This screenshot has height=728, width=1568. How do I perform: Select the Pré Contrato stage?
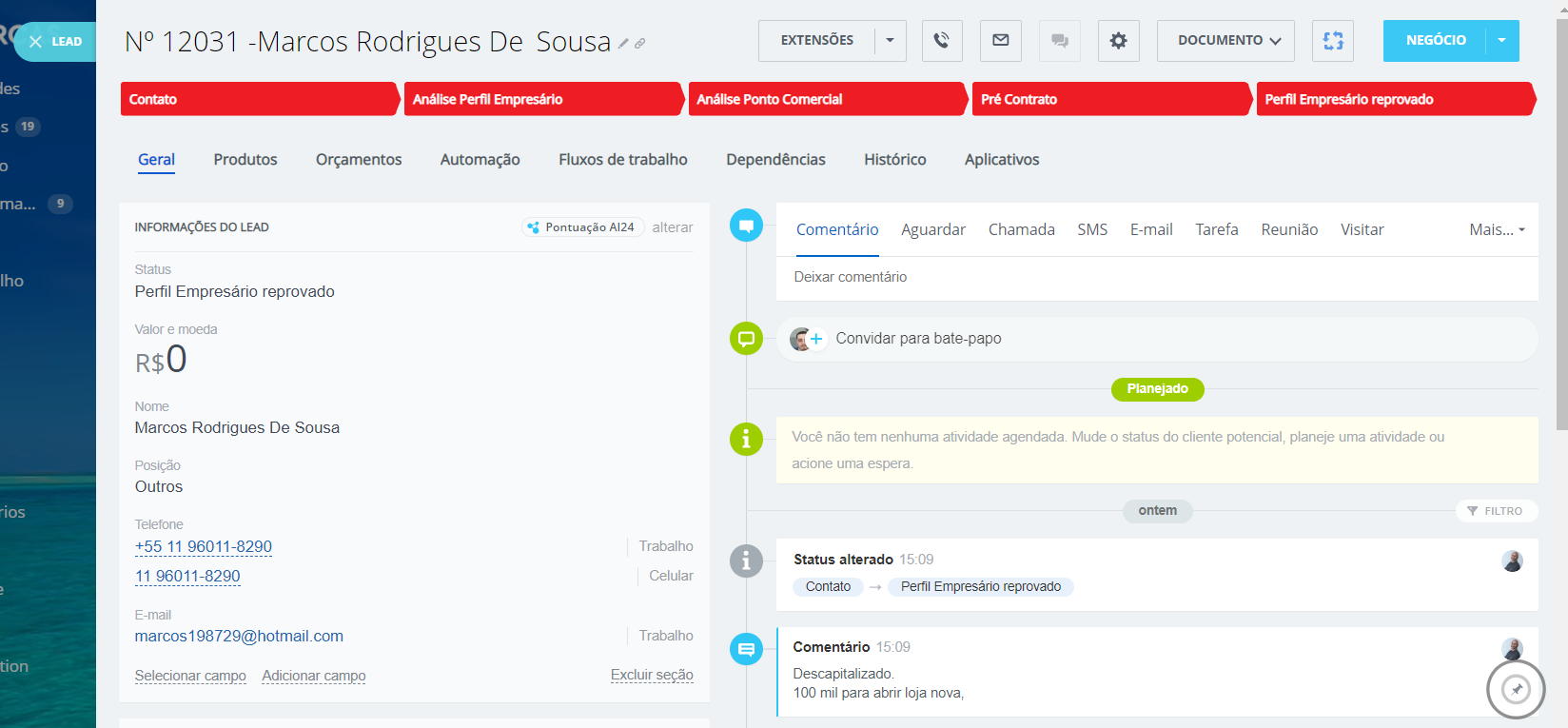tap(1108, 99)
